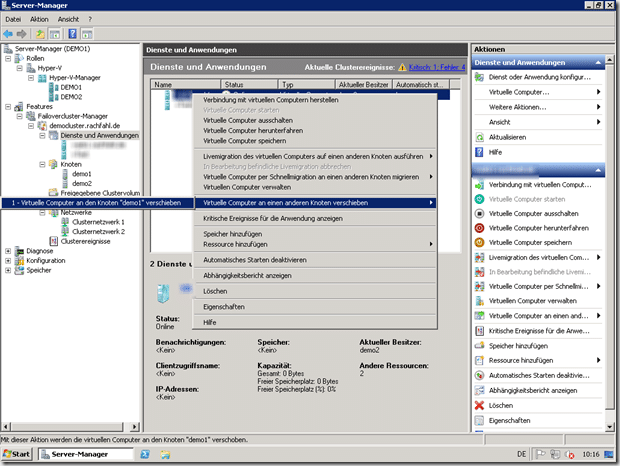Sort by the Aktueller Besitzer column header
Image resolution: width=620 pixels, height=466 pixels.
(363, 85)
